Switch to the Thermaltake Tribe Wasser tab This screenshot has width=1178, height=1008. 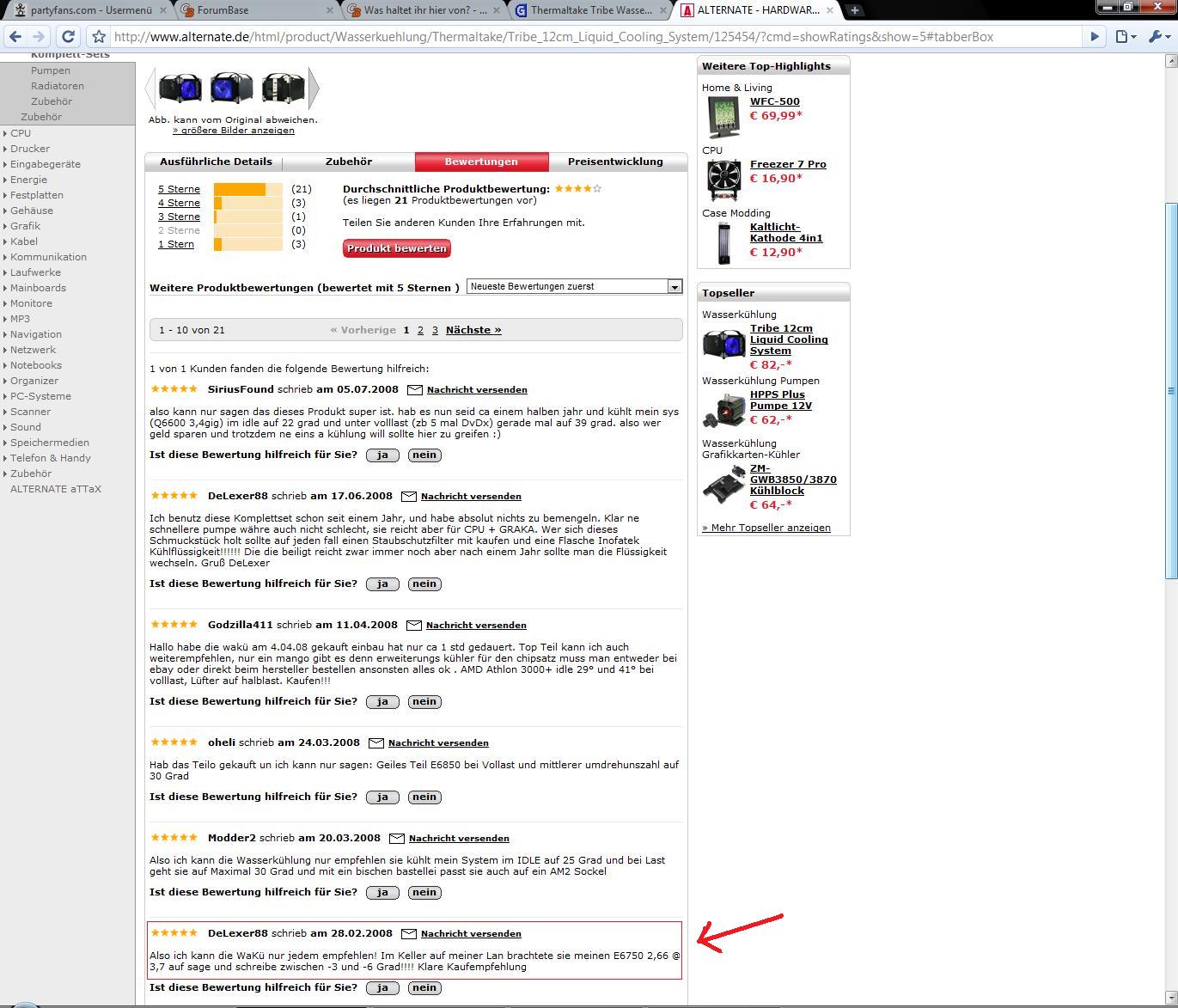pos(591,10)
